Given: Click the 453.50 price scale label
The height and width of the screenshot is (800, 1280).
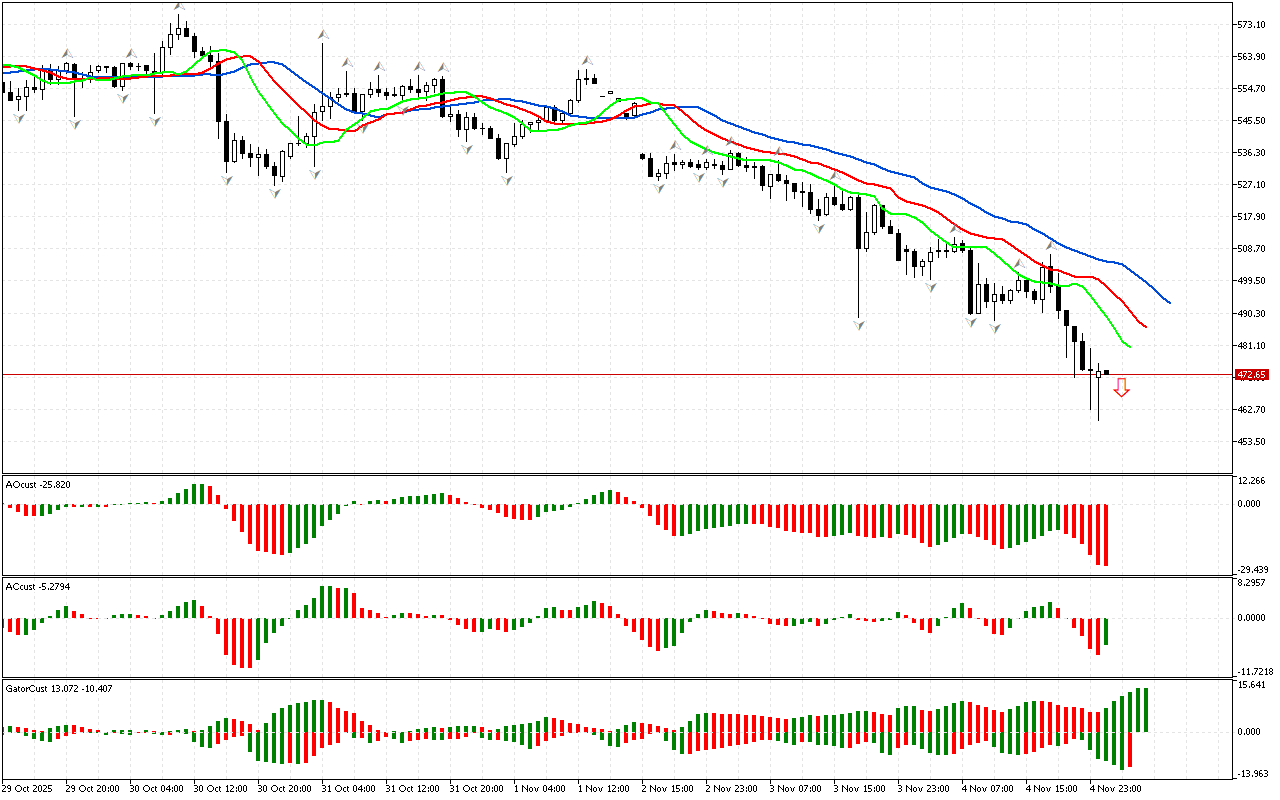Looking at the screenshot, I should click(1252, 441).
